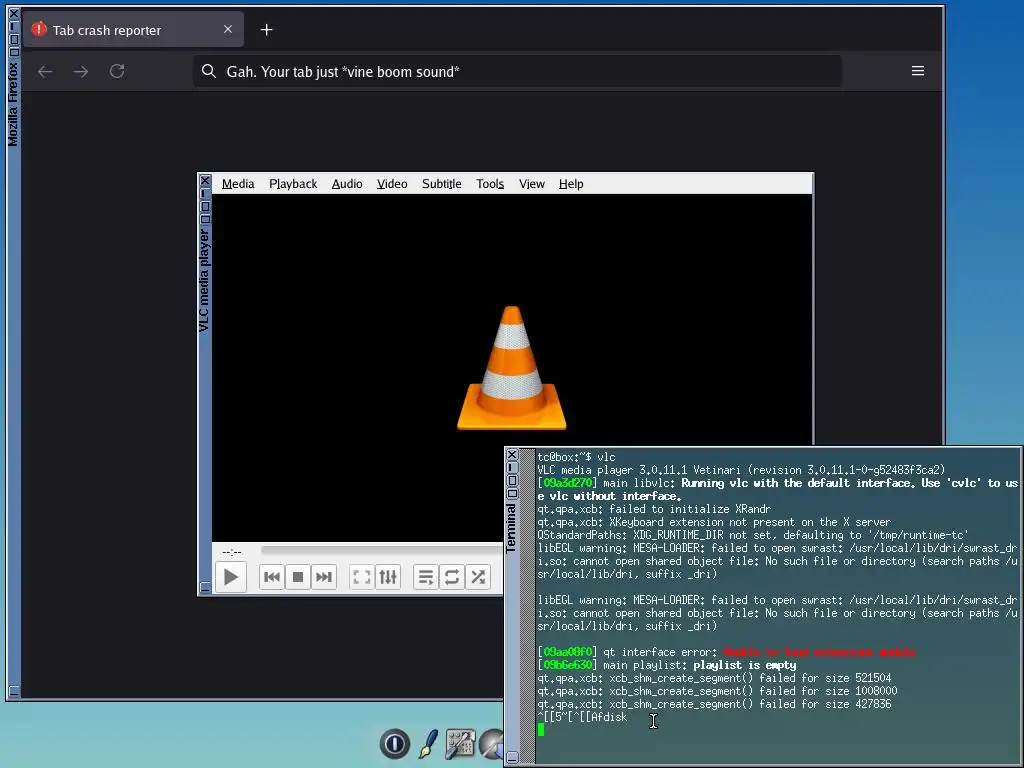The width and height of the screenshot is (1024, 768).
Task: Toggle VLC random shuffle mode
Action: 478,577
